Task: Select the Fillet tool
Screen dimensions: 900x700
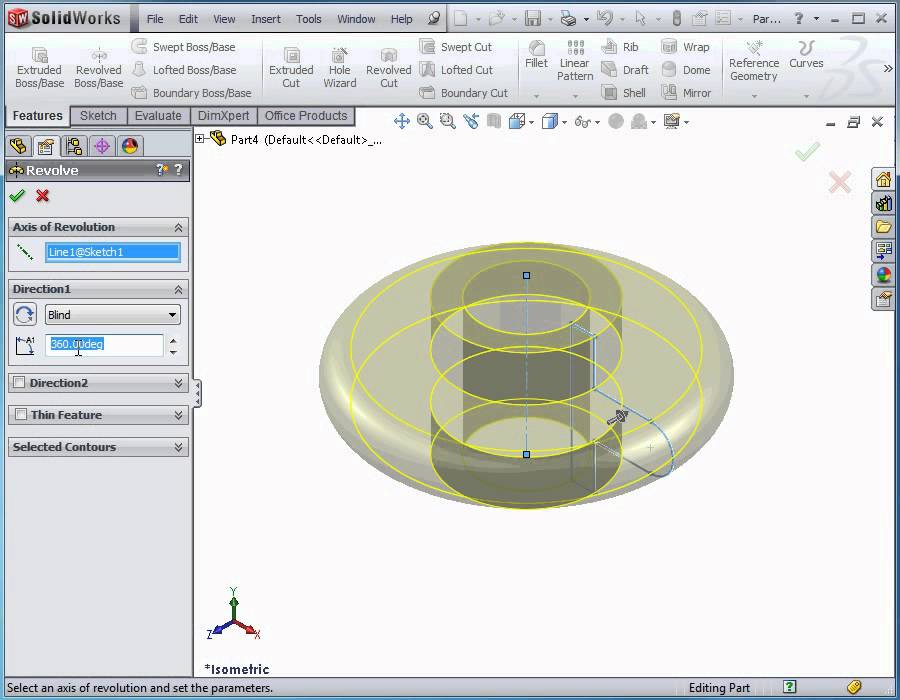Action: click(536, 55)
